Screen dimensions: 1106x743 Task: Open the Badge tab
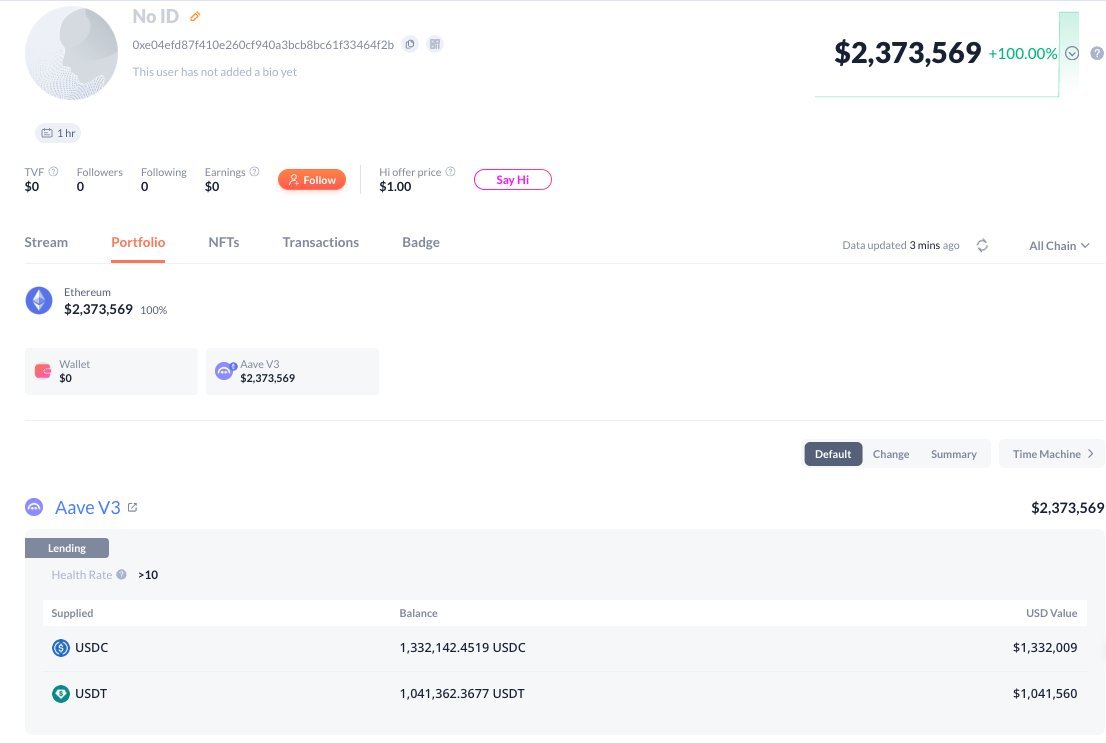421,242
